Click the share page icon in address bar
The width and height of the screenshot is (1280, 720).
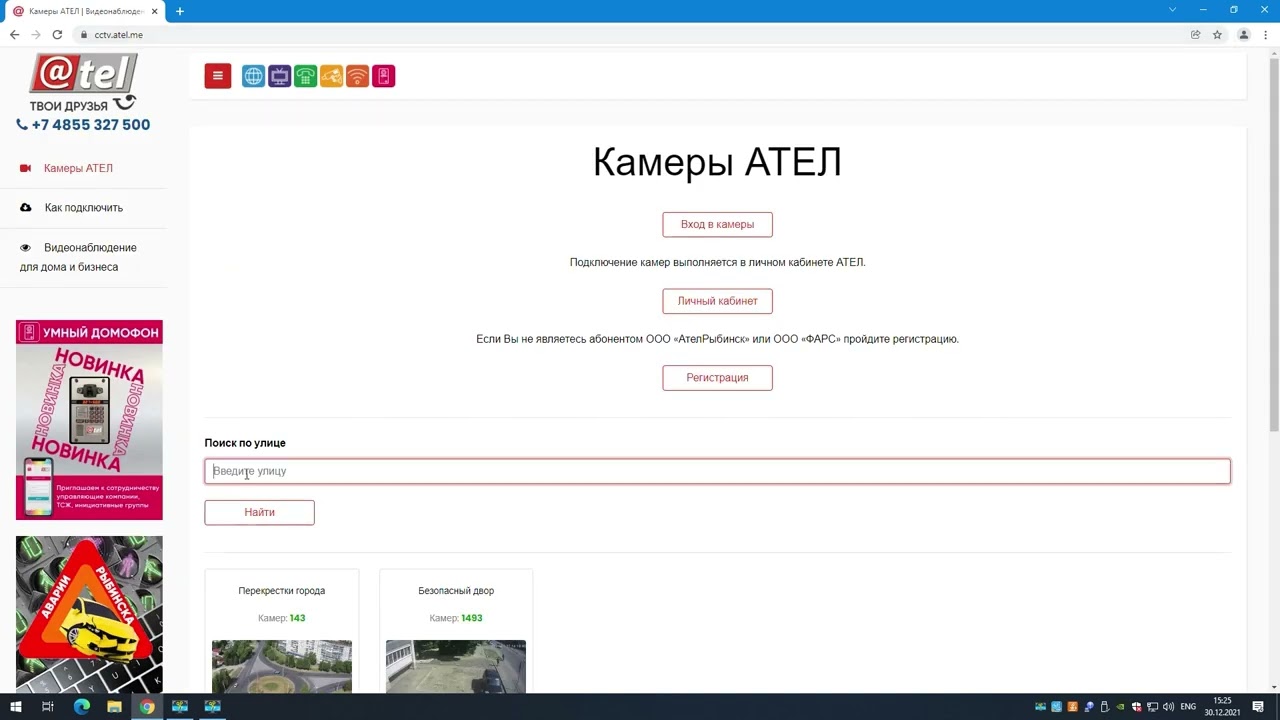(1195, 34)
